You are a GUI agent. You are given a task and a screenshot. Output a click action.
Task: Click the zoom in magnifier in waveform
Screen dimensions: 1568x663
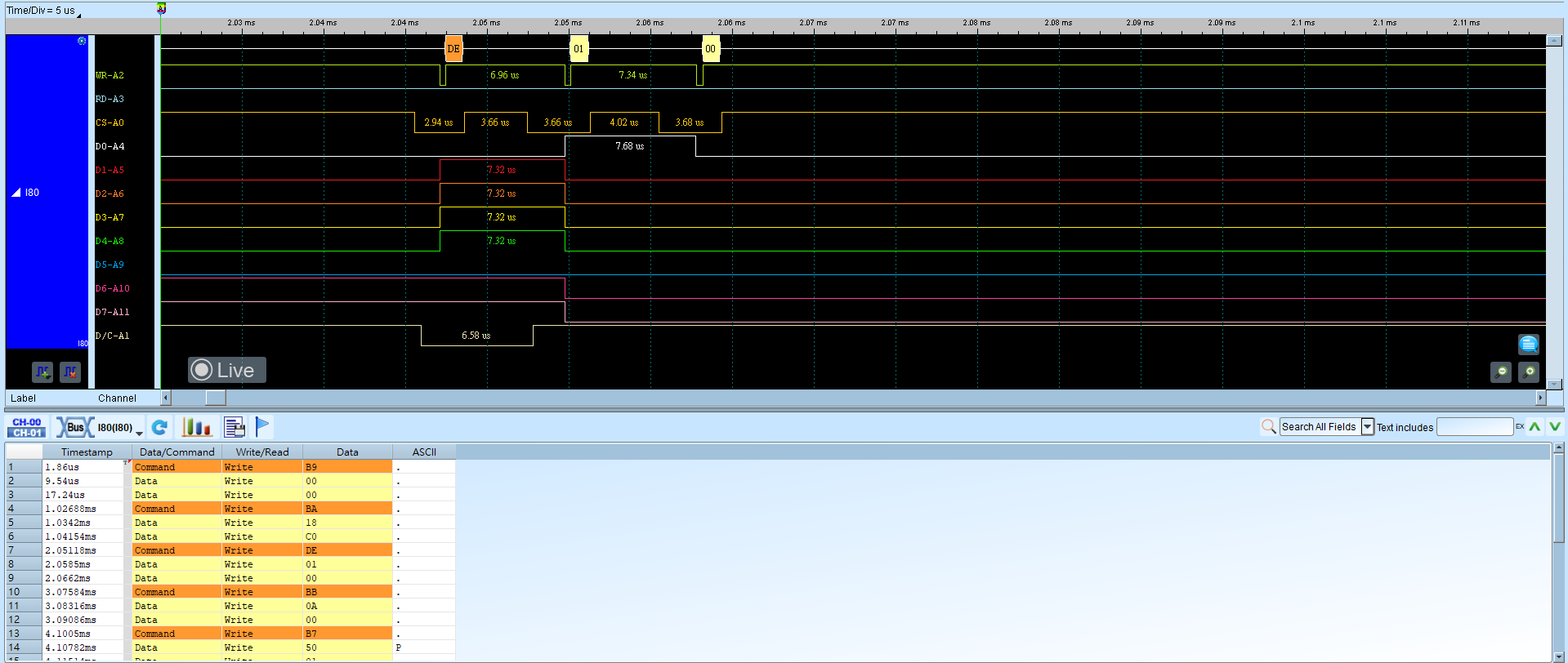(x=1529, y=372)
